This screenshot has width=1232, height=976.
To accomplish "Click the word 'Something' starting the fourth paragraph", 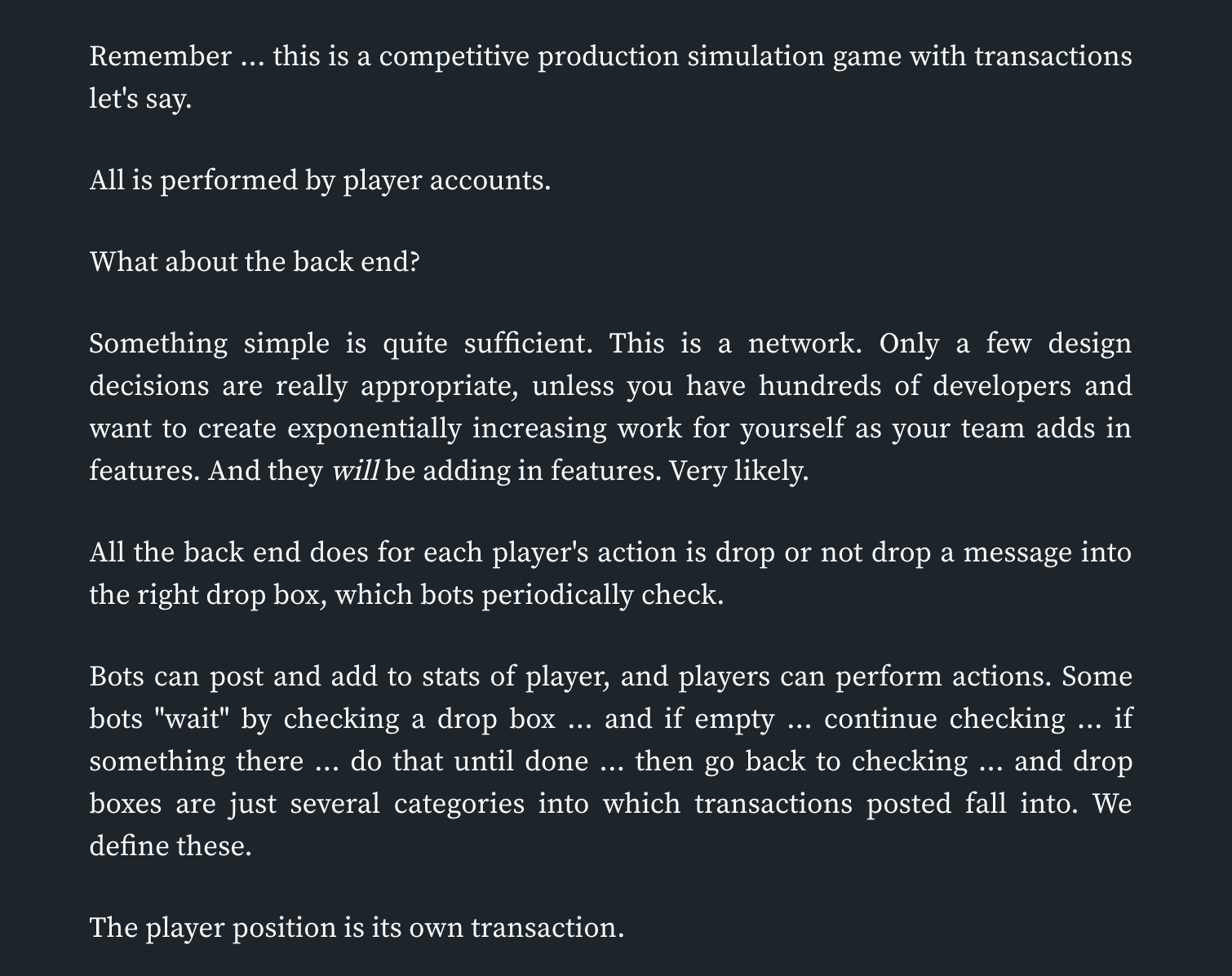I will (x=158, y=344).
